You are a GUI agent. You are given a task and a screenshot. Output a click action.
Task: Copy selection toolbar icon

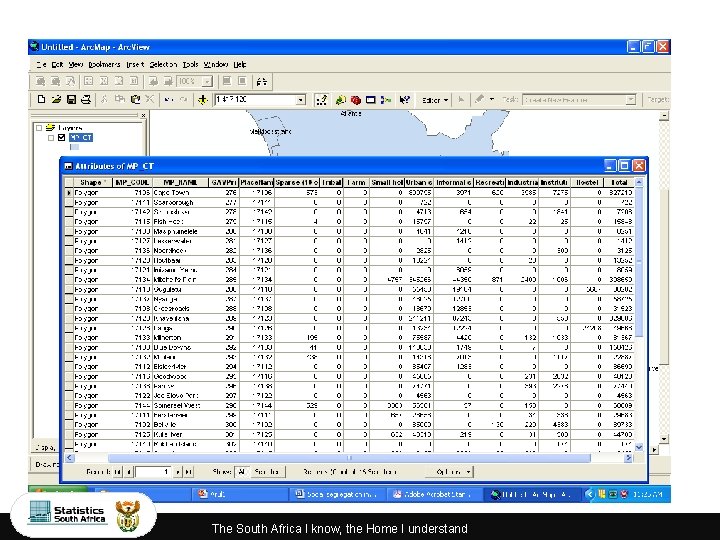click(119, 99)
